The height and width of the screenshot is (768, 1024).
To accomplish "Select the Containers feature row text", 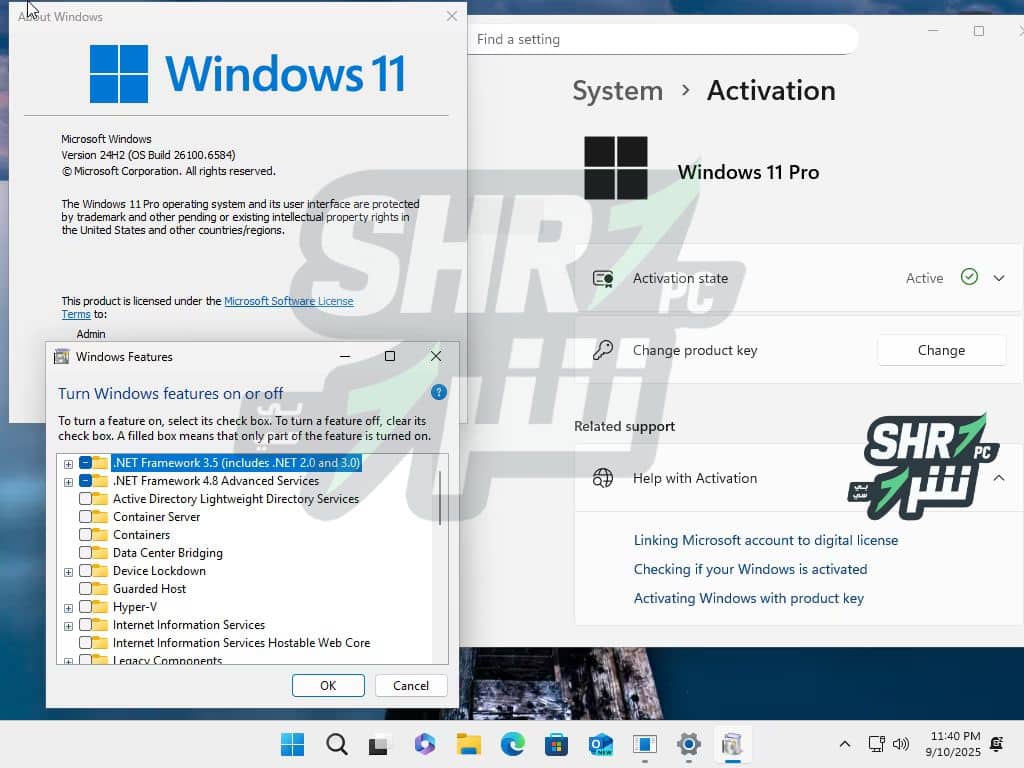I will tap(141, 534).
